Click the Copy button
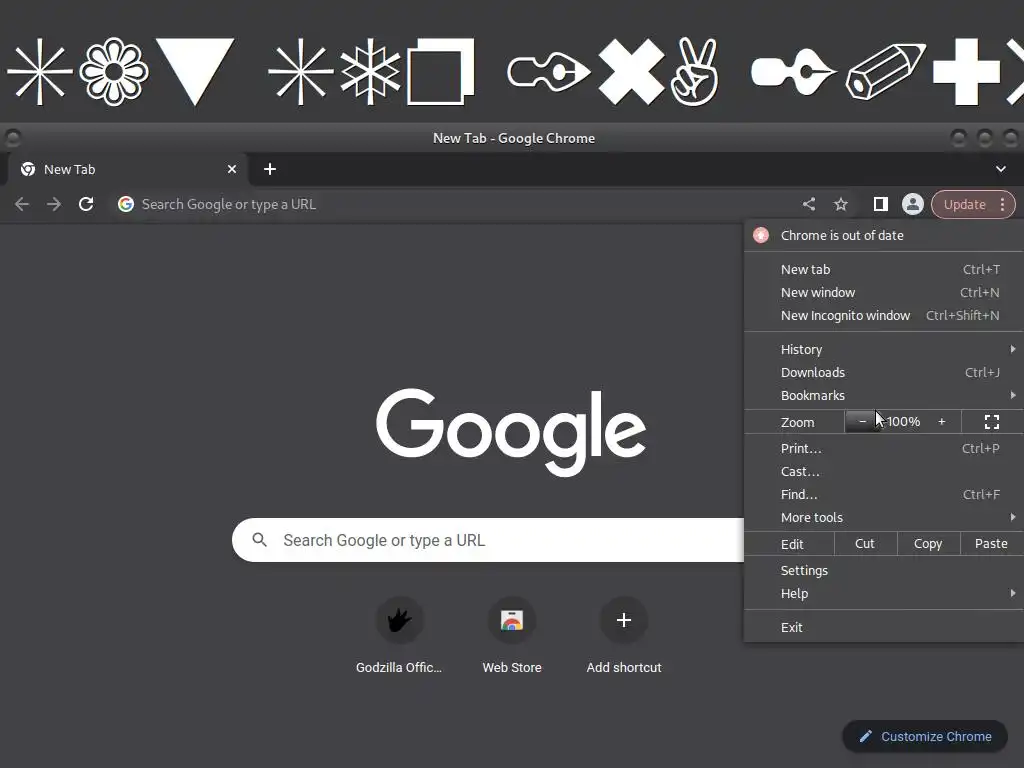This screenshot has width=1024, height=768. pyautogui.click(x=928, y=543)
